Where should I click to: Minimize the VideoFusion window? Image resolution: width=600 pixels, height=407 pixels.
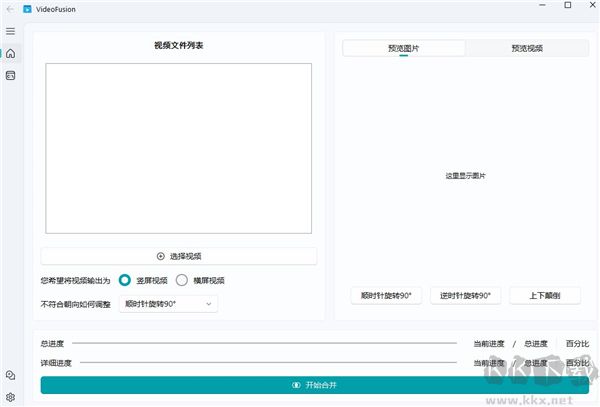543,5
